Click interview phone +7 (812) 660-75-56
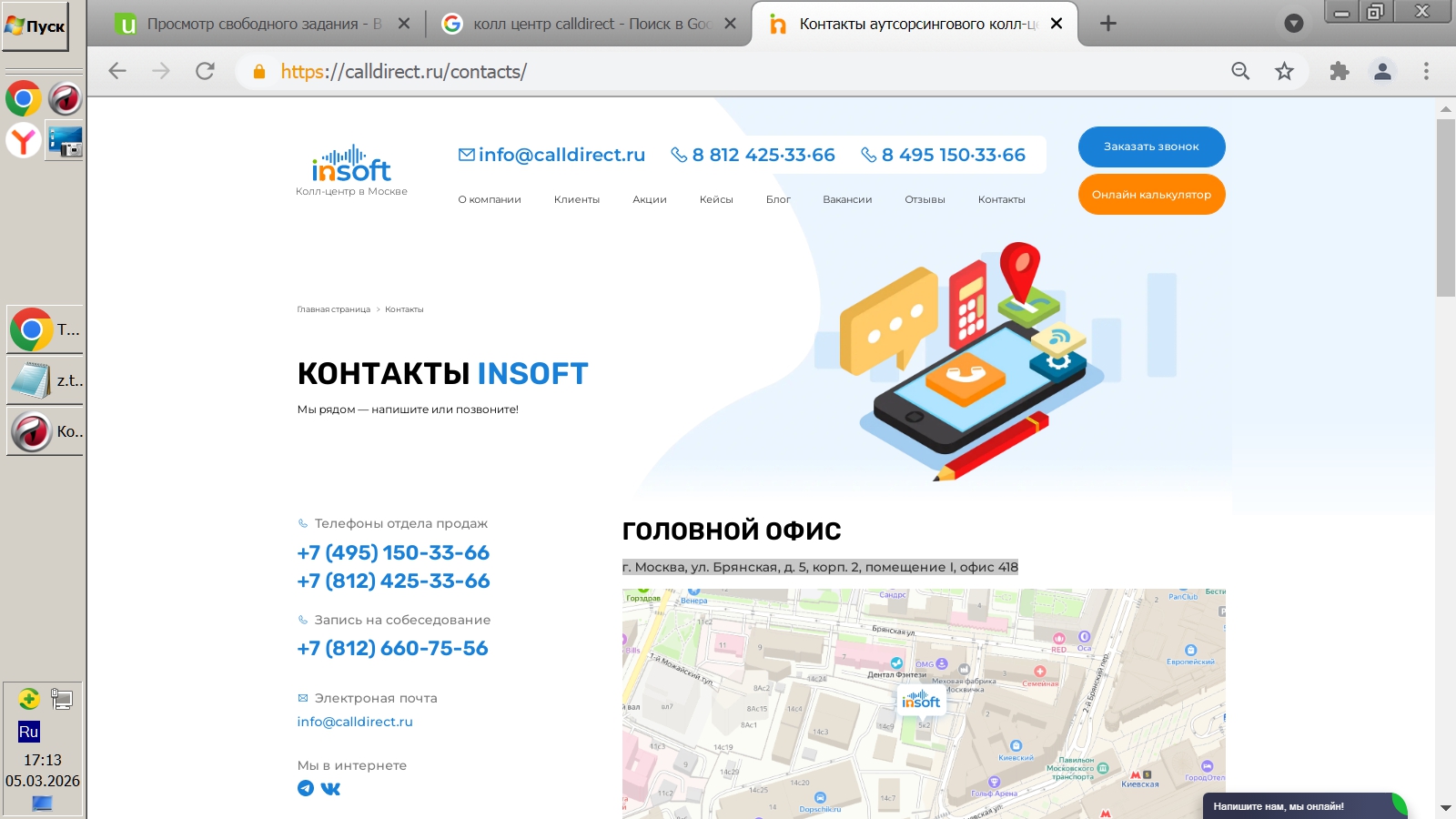The image size is (1456, 819). (392, 648)
